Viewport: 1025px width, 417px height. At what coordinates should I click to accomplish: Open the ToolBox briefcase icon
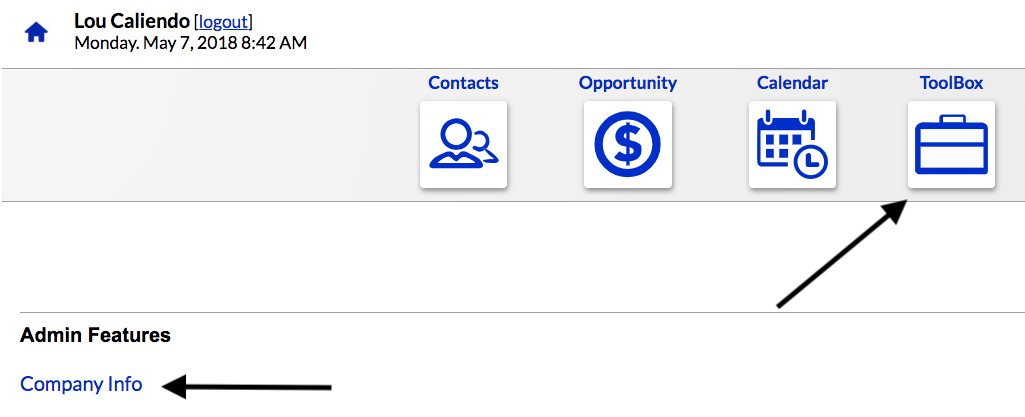951,144
